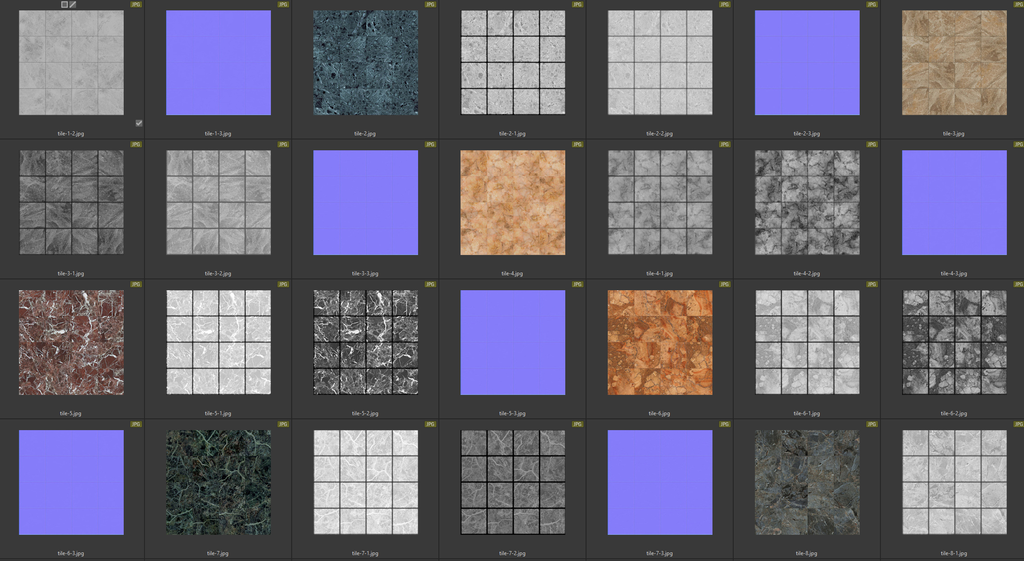This screenshot has height=561, width=1024.
Task: Click the JPG badge on tile-6.jpg
Action: [x=724, y=285]
